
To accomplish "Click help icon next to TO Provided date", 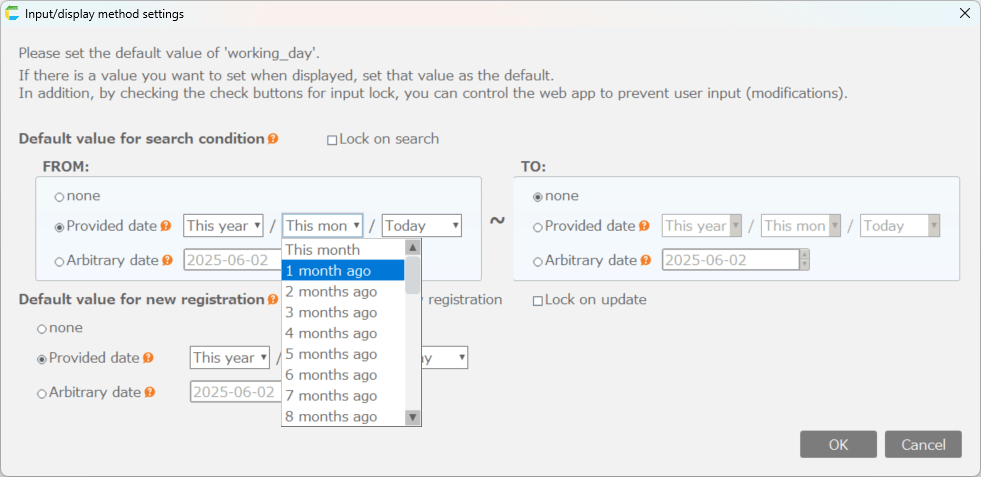I will (x=644, y=226).
